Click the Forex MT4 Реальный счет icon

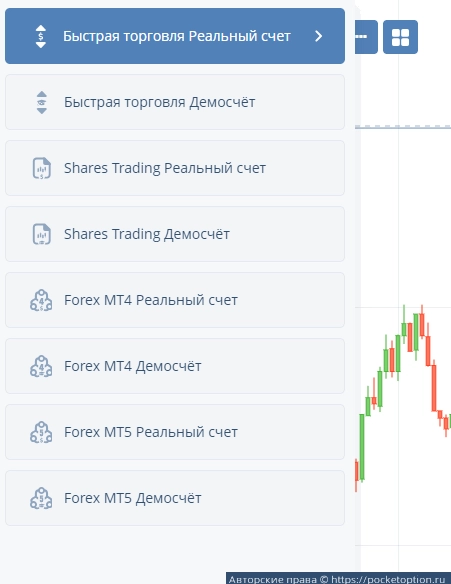click(41, 300)
